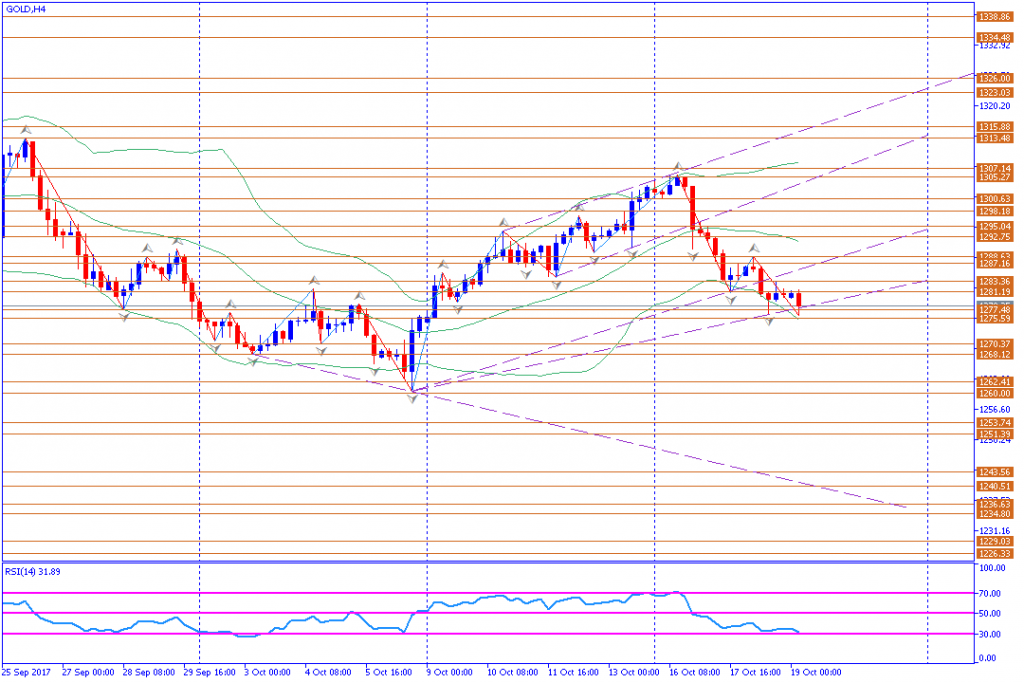Select the 19 Oct 00:00 time axis label
Viewport: 1024px width, 683px height.
tap(816, 672)
